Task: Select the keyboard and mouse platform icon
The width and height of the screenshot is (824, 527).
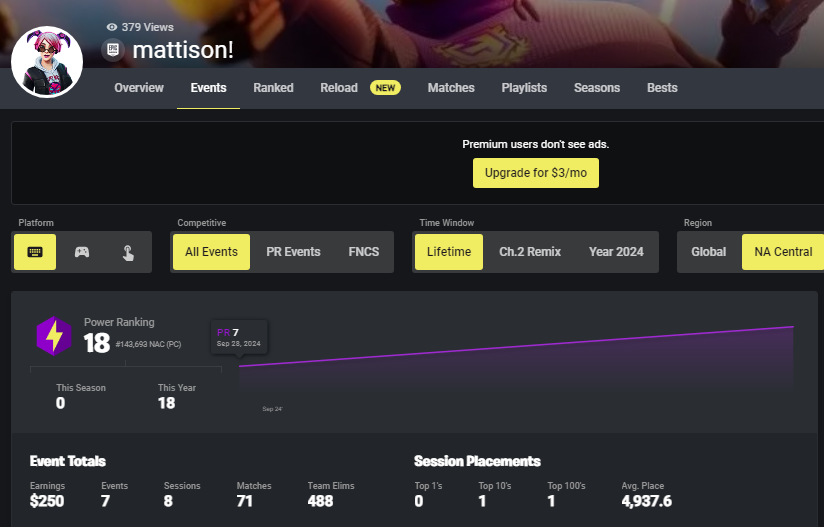Action: tap(35, 252)
